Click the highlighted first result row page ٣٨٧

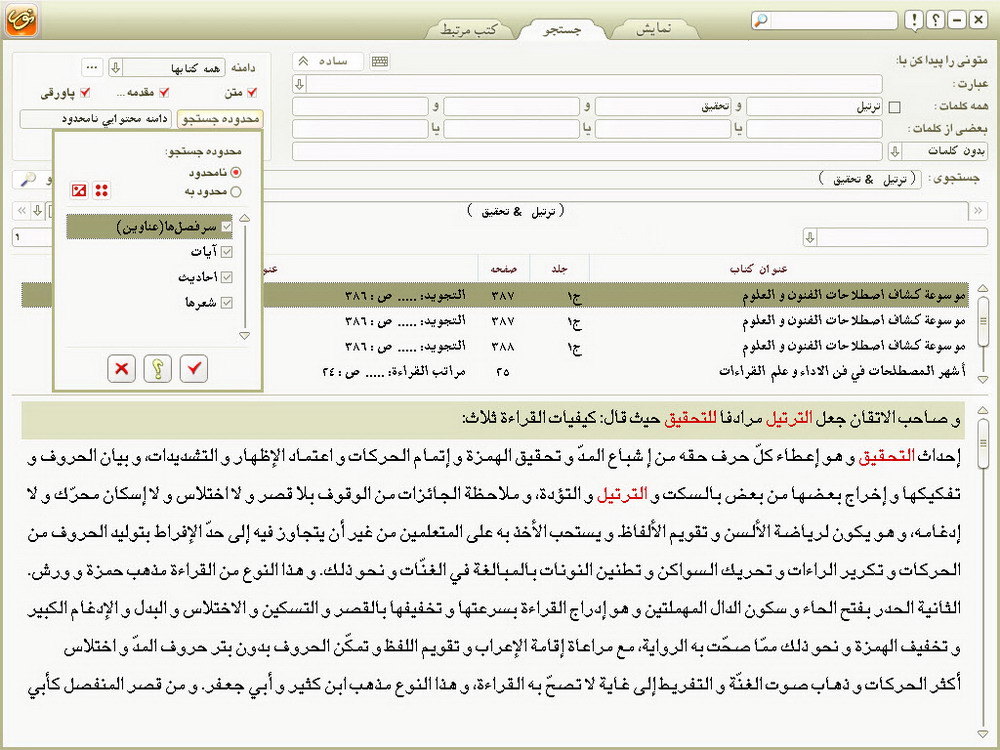[x=495, y=295]
